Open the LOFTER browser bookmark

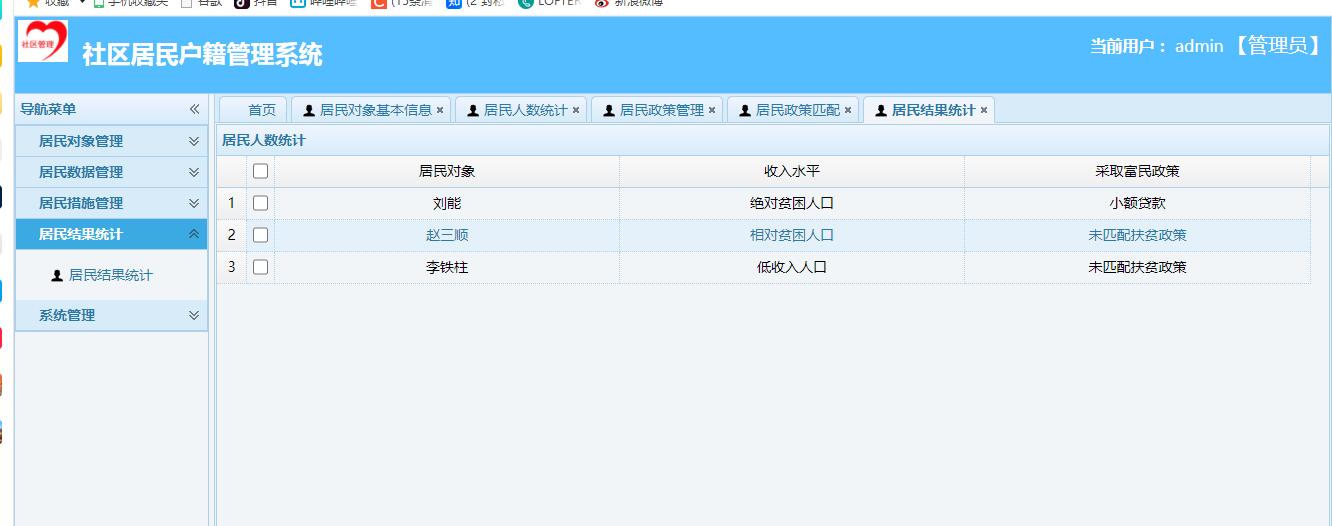(549, 3)
